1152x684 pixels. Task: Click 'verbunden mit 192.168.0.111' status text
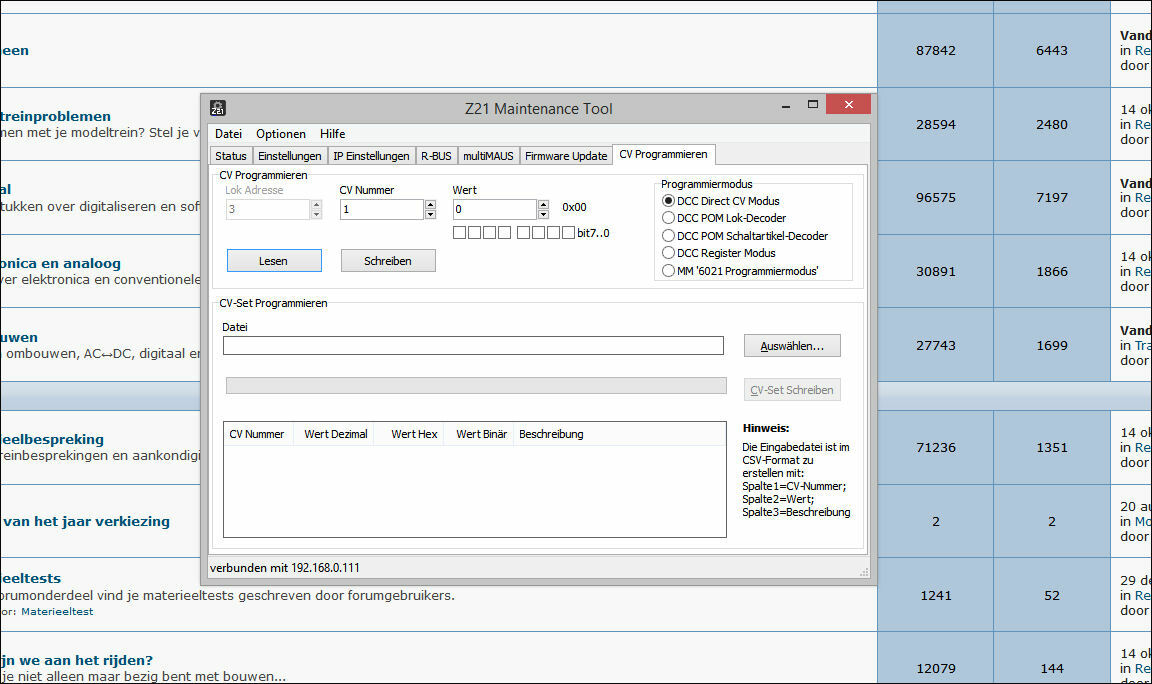[285, 568]
